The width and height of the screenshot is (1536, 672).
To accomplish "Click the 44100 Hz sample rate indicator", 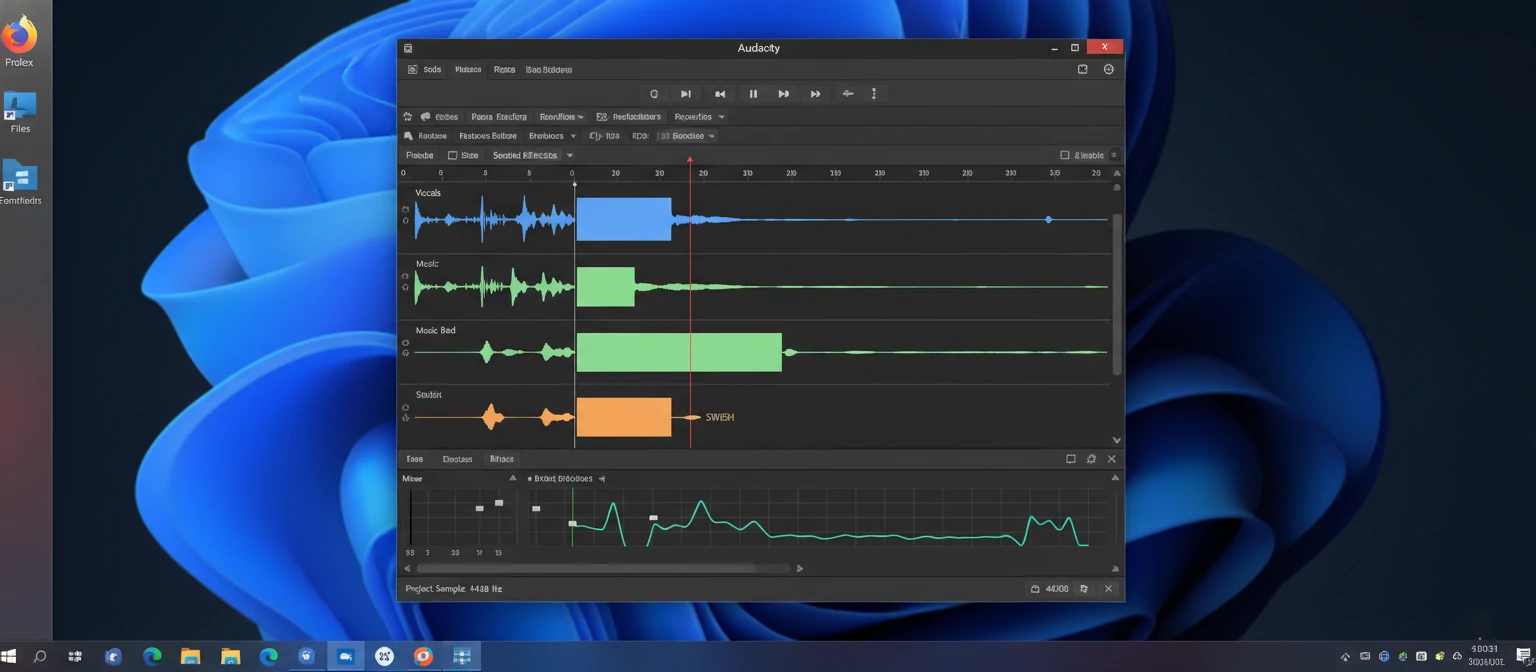I will [1055, 589].
